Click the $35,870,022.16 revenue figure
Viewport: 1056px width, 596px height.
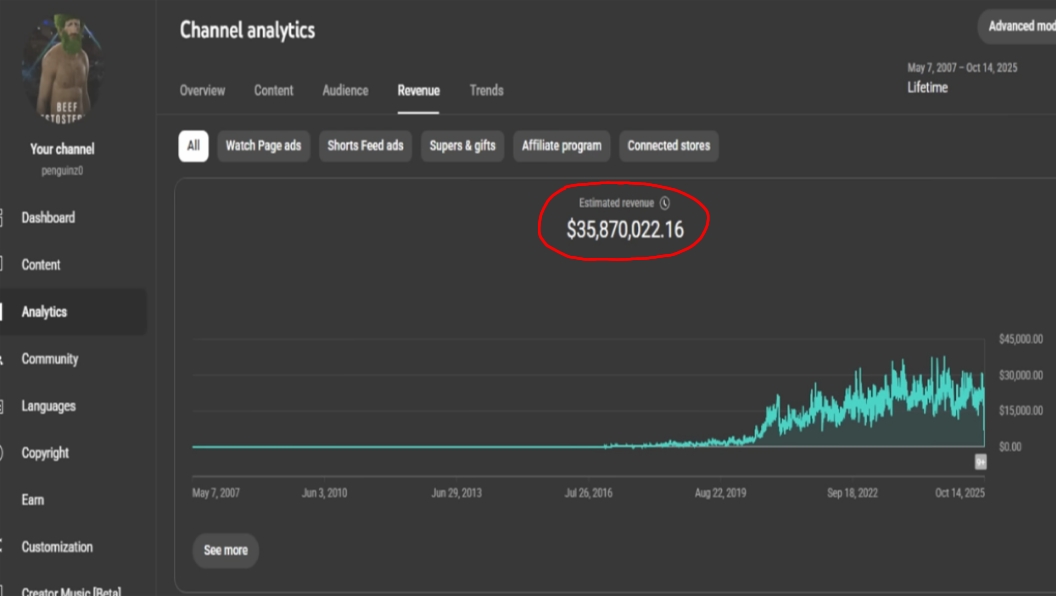point(625,230)
